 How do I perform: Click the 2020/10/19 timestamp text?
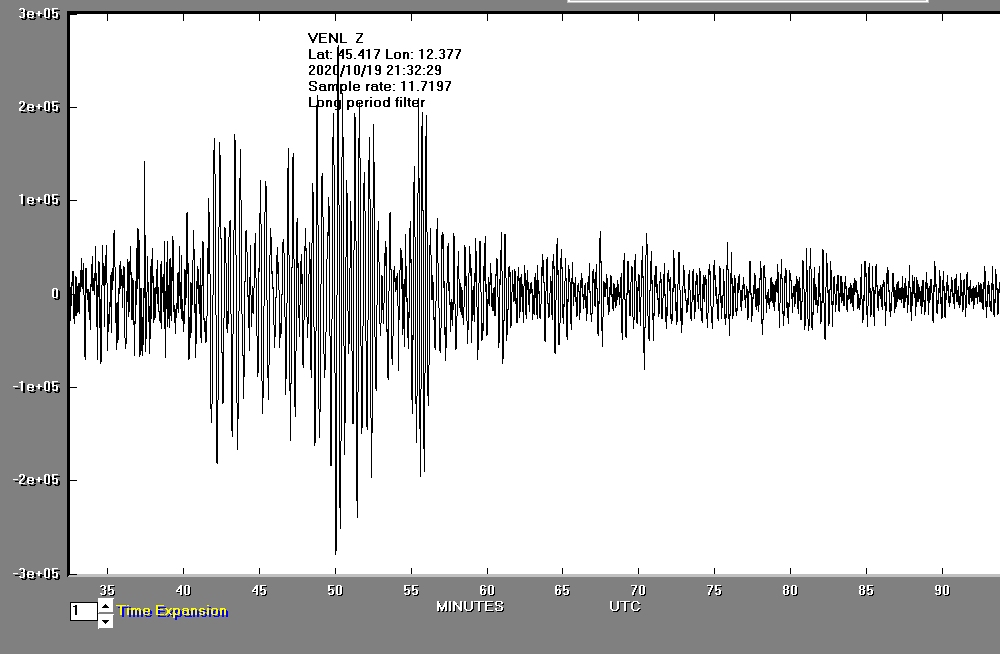click(374, 70)
